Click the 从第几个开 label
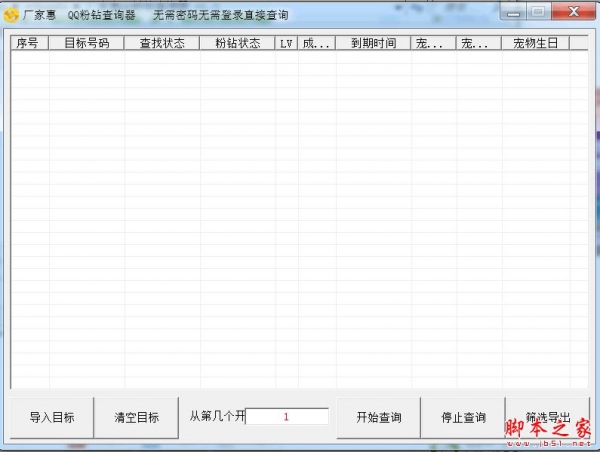Viewport: 600px width, 452px height. click(x=217, y=416)
